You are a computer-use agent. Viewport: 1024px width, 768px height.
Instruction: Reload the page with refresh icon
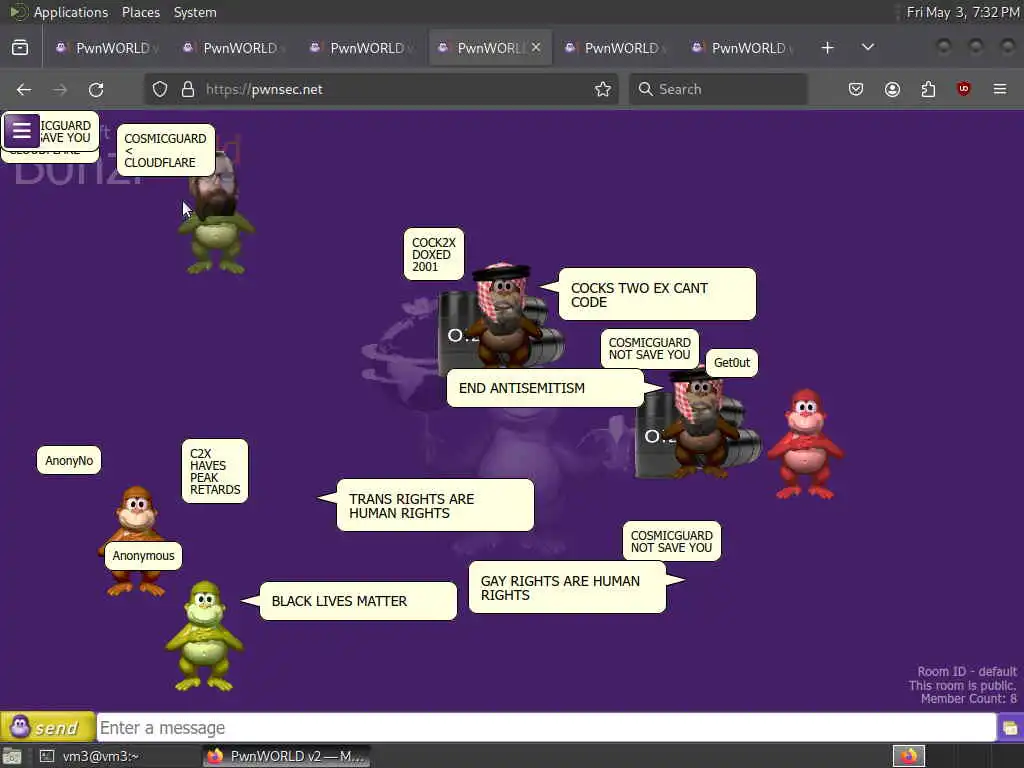96,89
